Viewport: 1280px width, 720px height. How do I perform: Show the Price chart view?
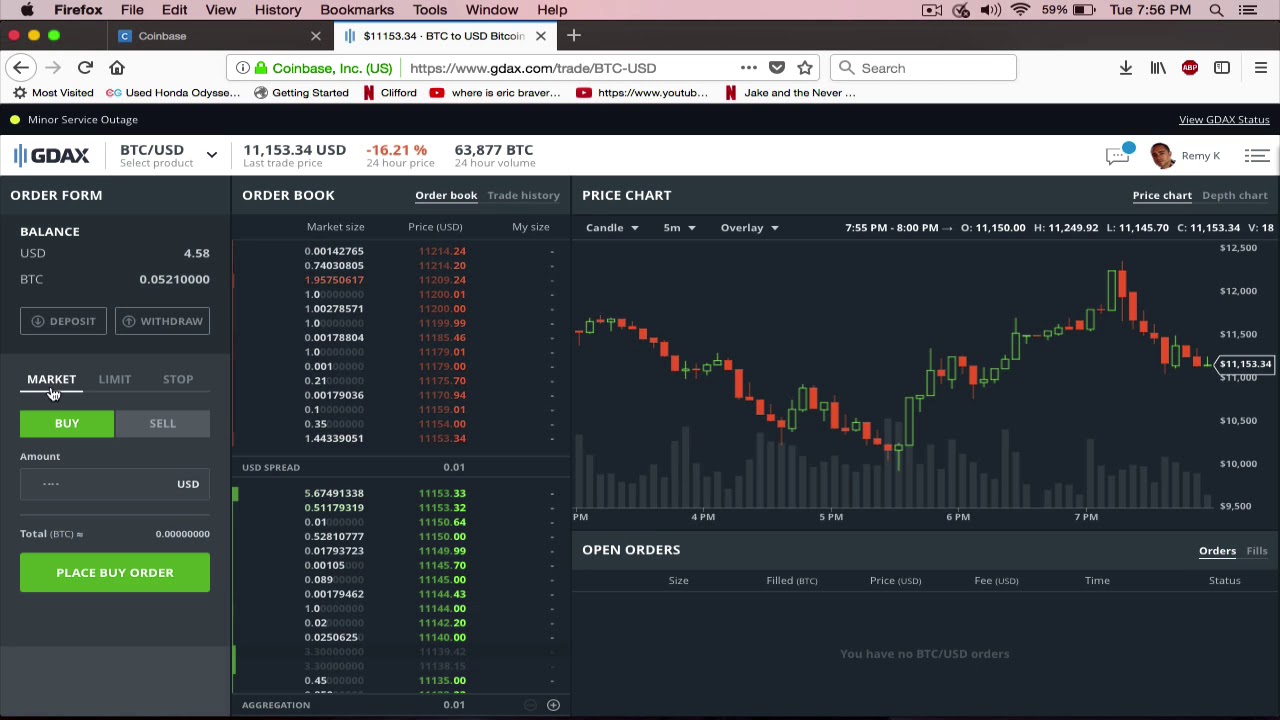[1162, 195]
